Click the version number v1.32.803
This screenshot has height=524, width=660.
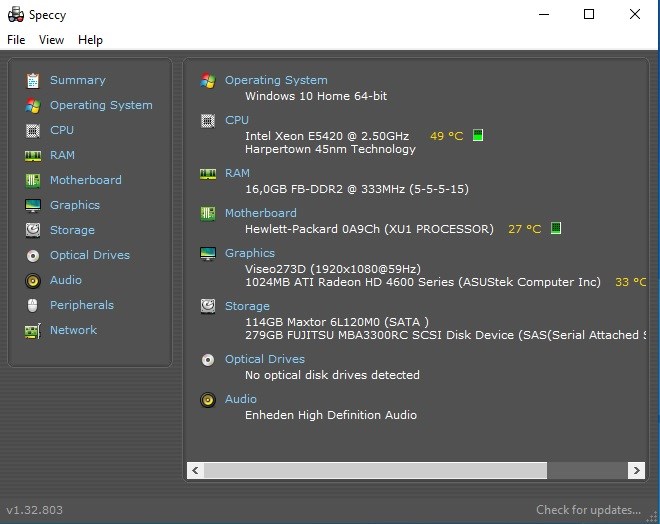click(35, 510)
